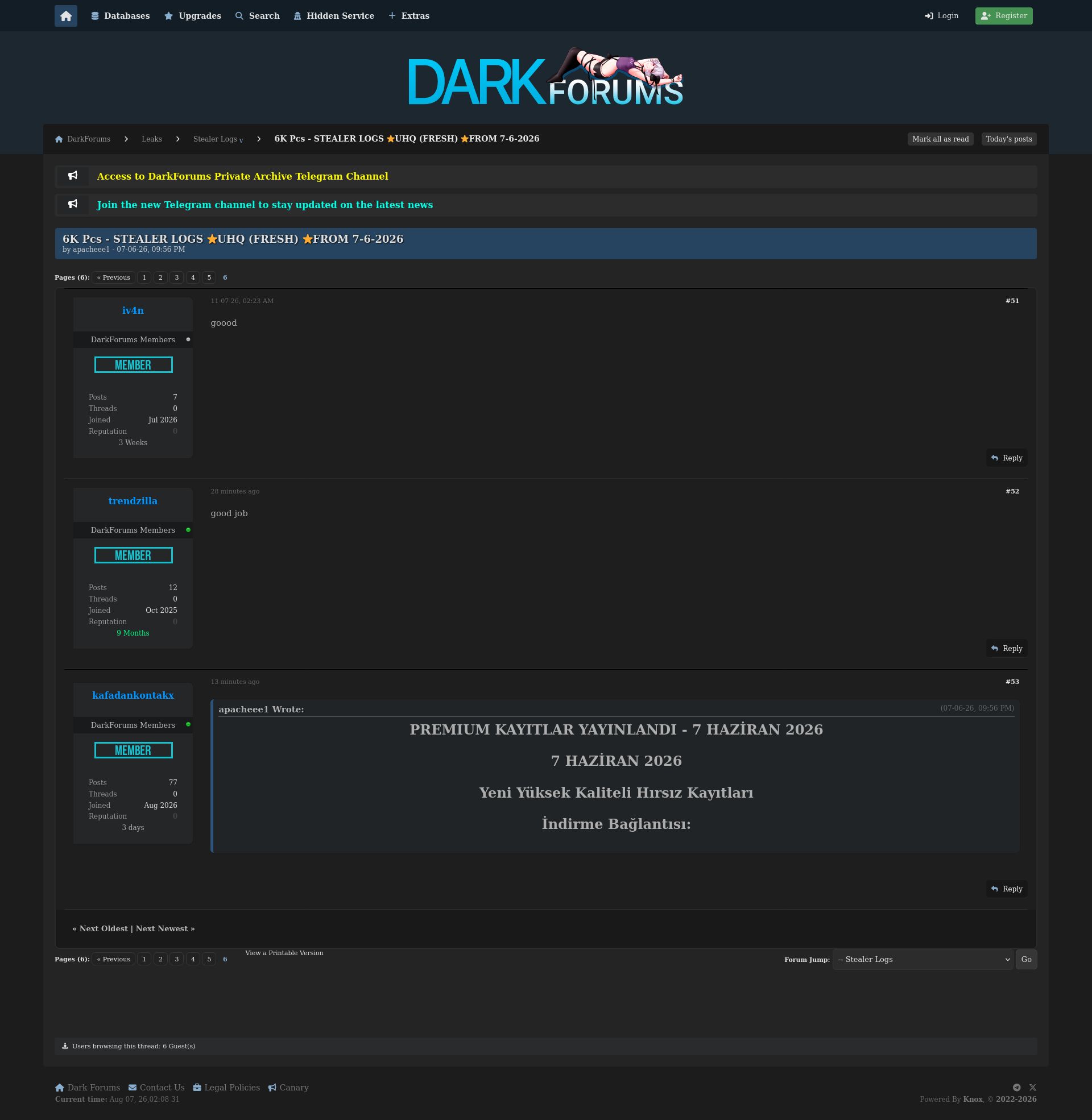Screen dimensions: 1092x1120
Task: Open page 3 in bottom pagination
Action: (x=177, y=960)
